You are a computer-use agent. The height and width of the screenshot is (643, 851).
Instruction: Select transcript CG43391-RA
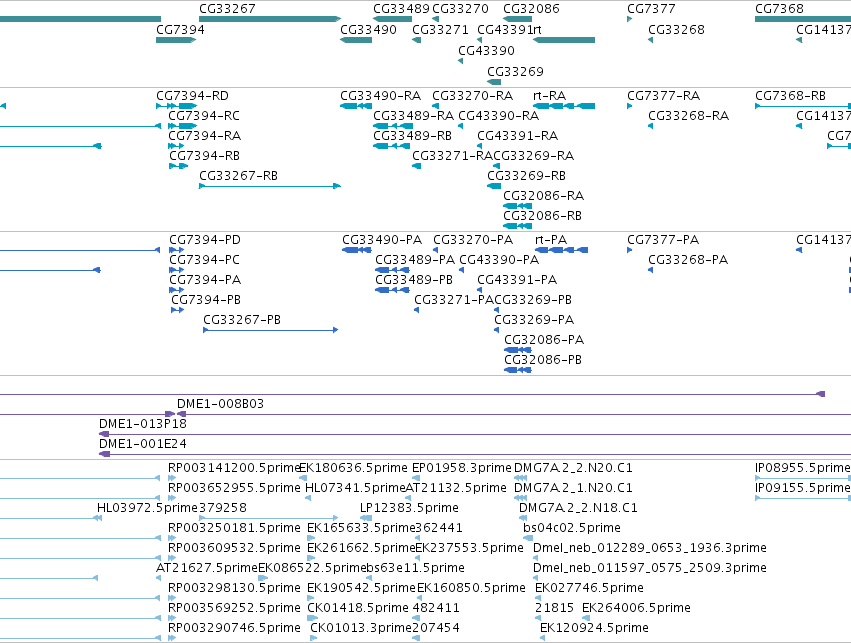coord(518,136)
